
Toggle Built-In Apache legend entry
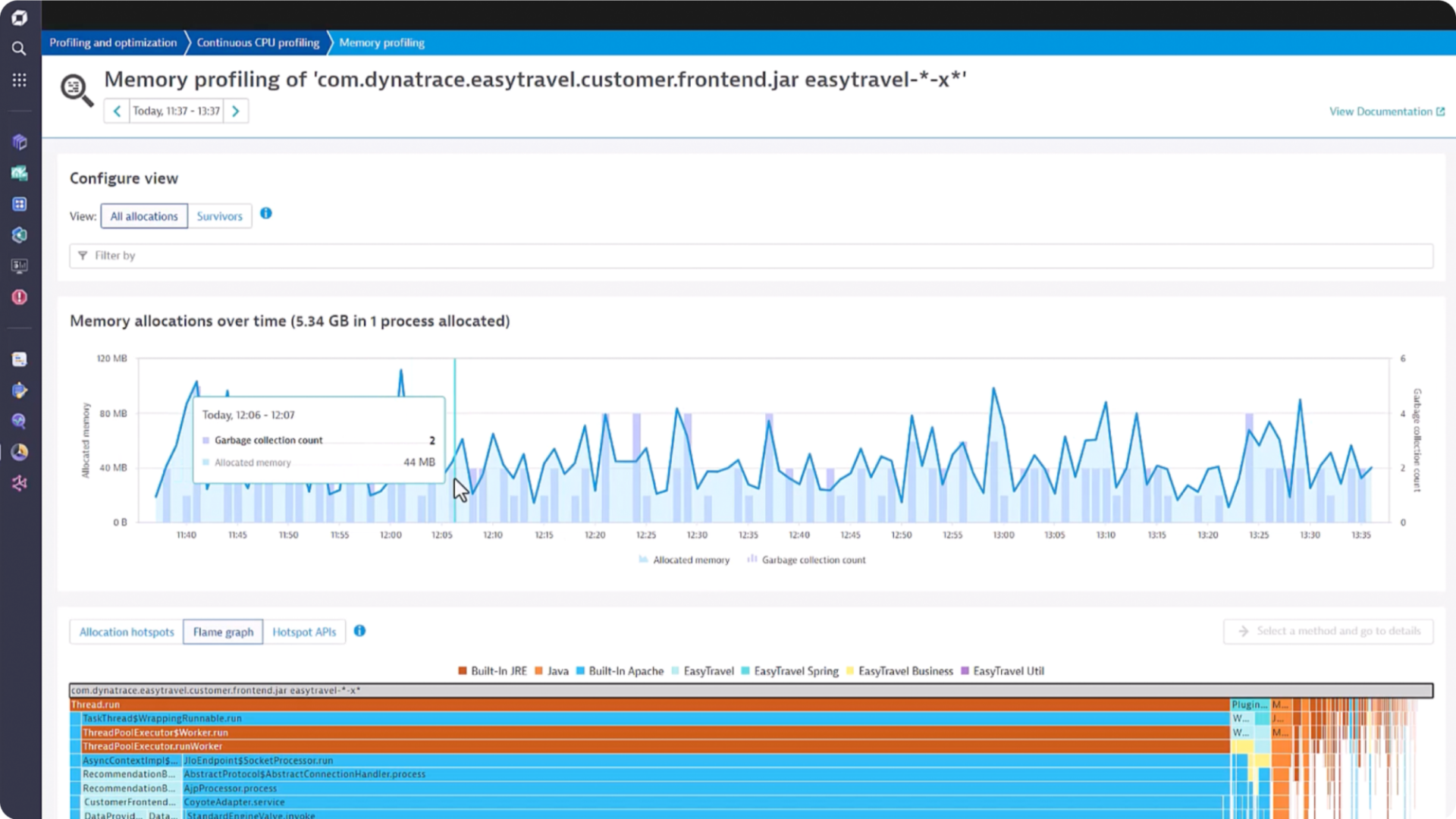tap(620, 671)
